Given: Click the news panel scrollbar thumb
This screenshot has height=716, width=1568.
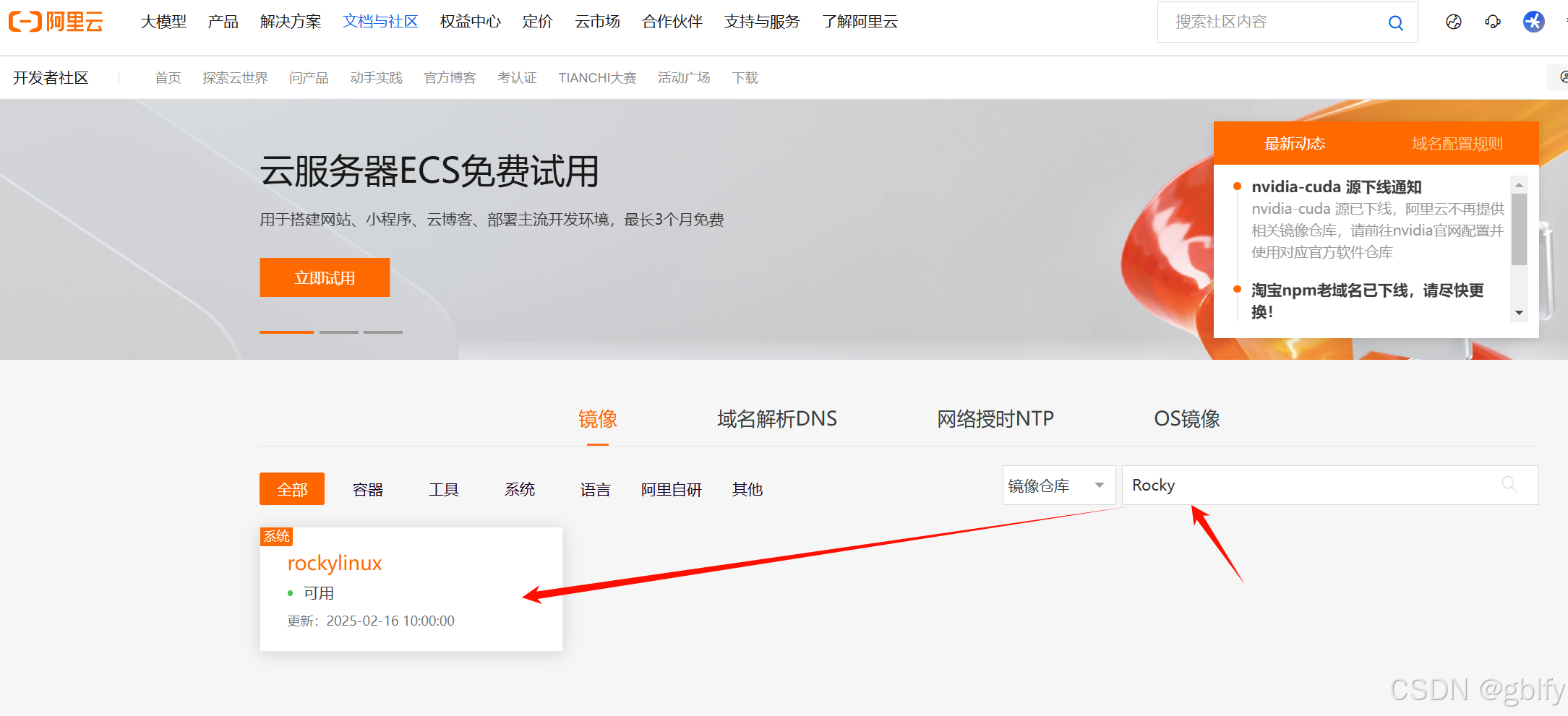Looking at the screenshot, I should point(1519,229).
